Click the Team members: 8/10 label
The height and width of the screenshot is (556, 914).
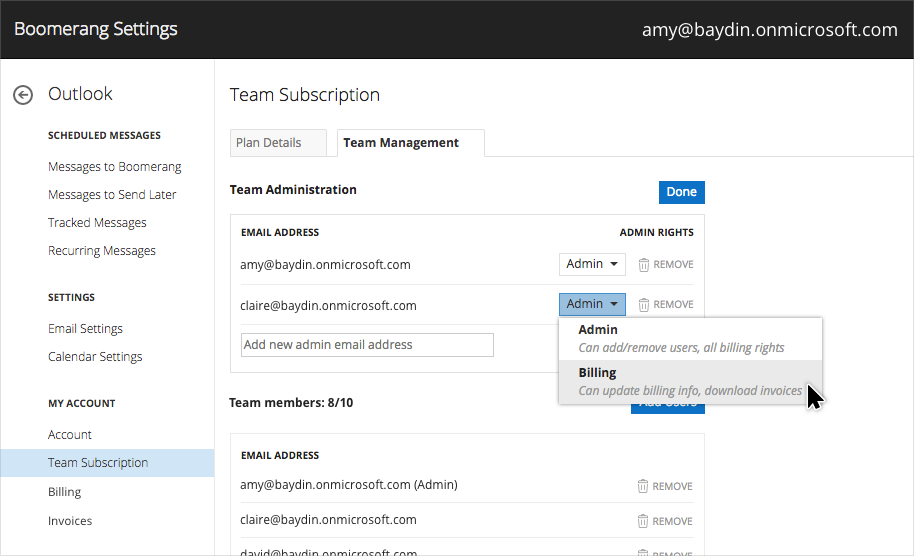coord(291,403)
